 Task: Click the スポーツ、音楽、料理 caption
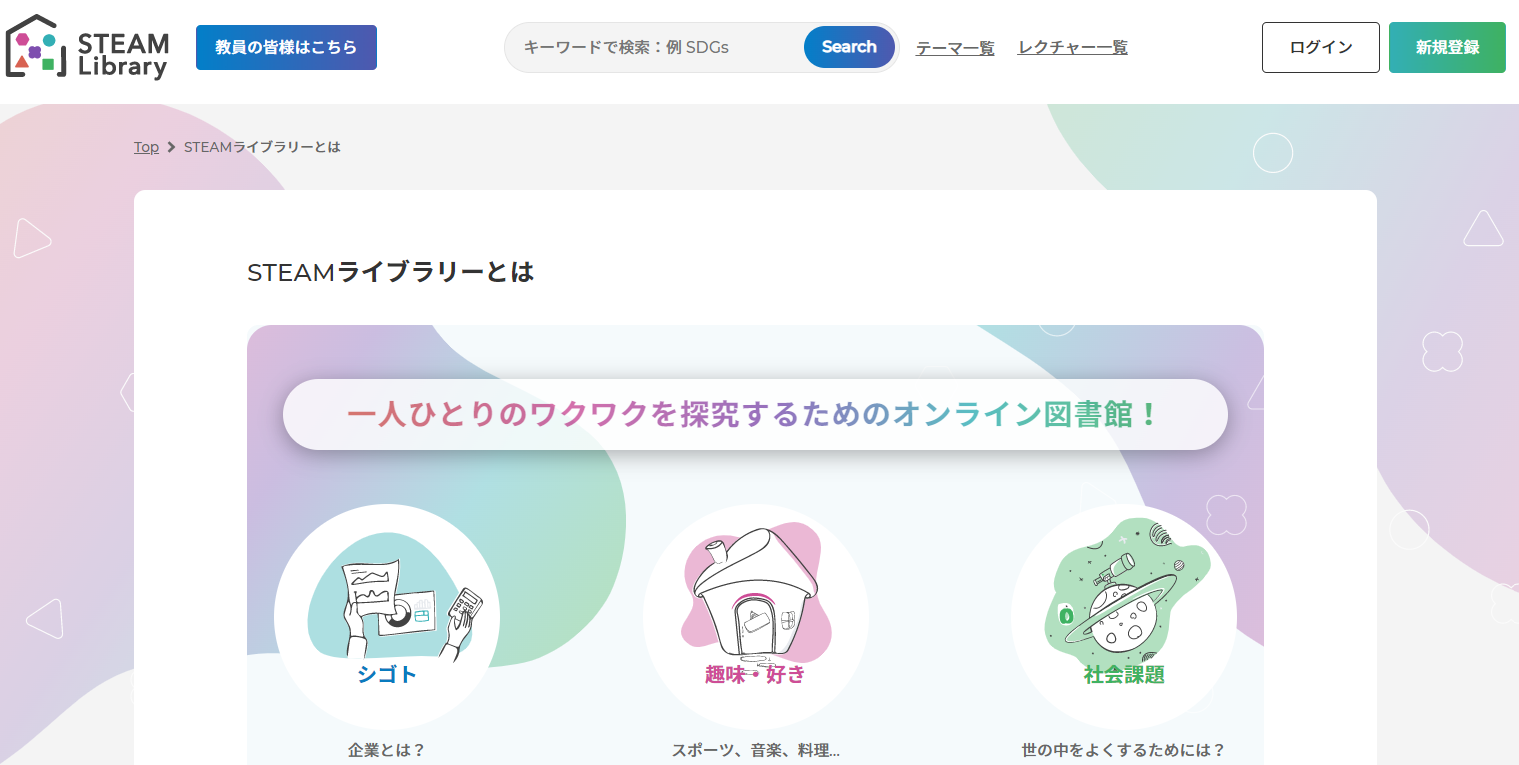(755, 750)
